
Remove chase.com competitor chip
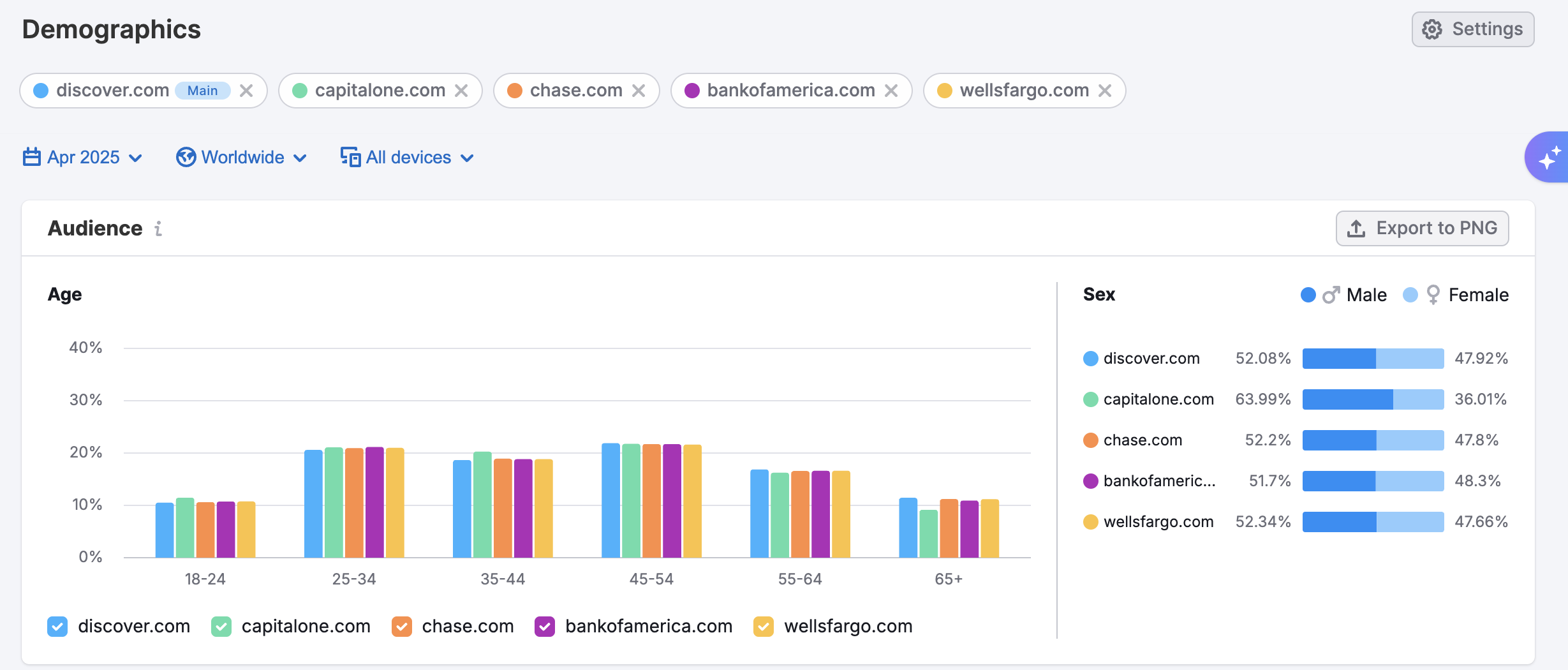pyautogui.click(x=639, y=91)
